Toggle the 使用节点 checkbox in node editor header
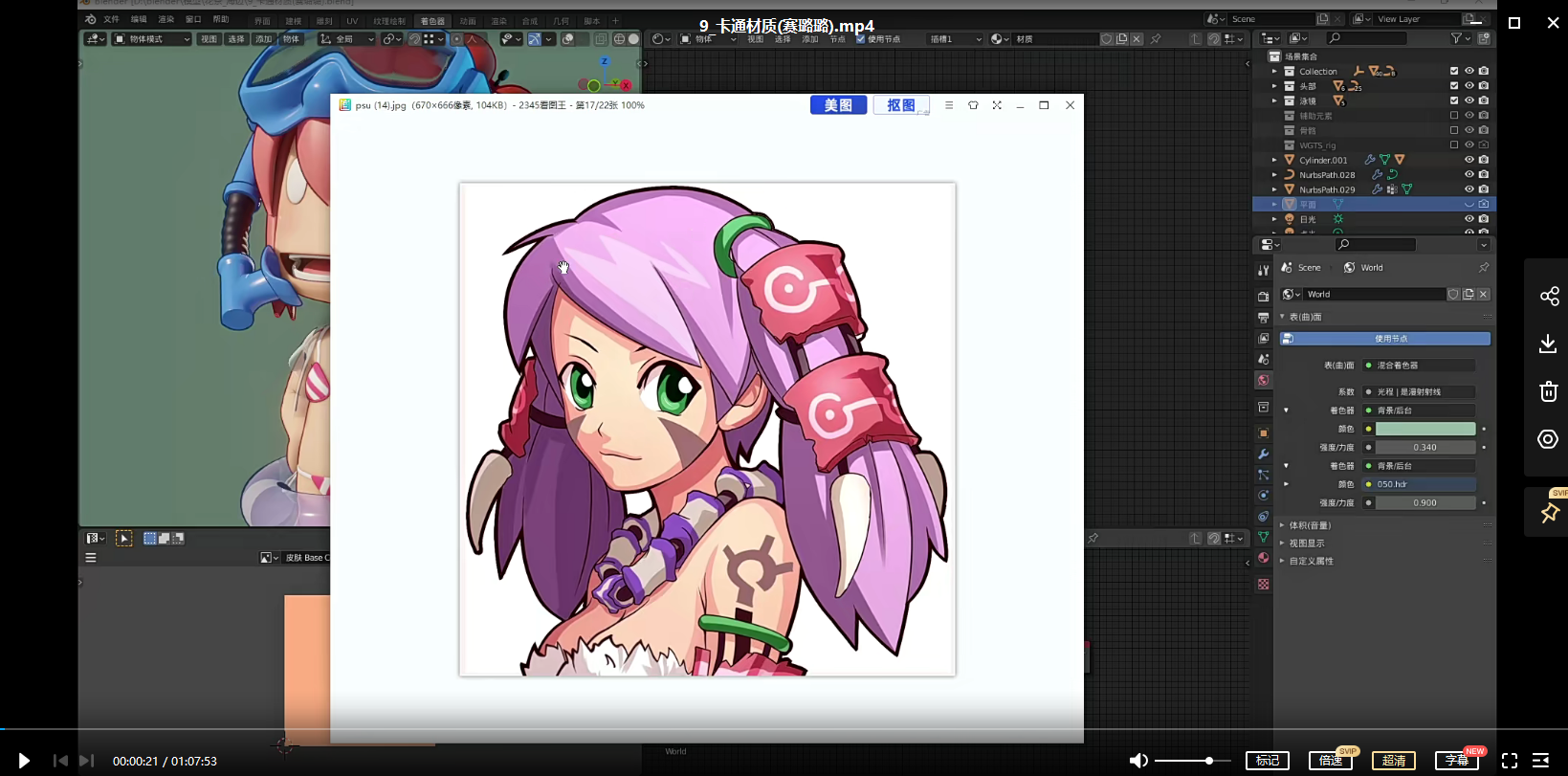Screen dimensions: 1568x776 pyautogui.click(x=861, y=39)
